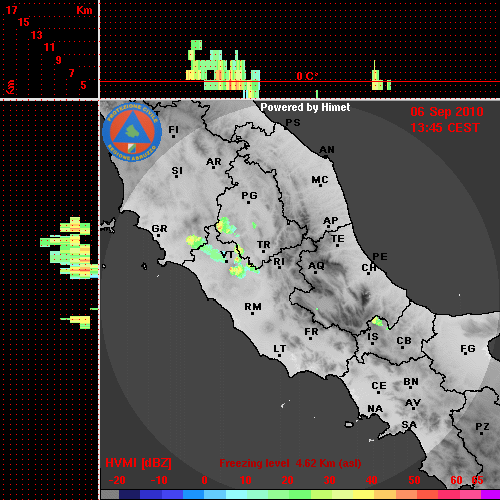Click the yellow radar echo east of GR

coord(195,242)
